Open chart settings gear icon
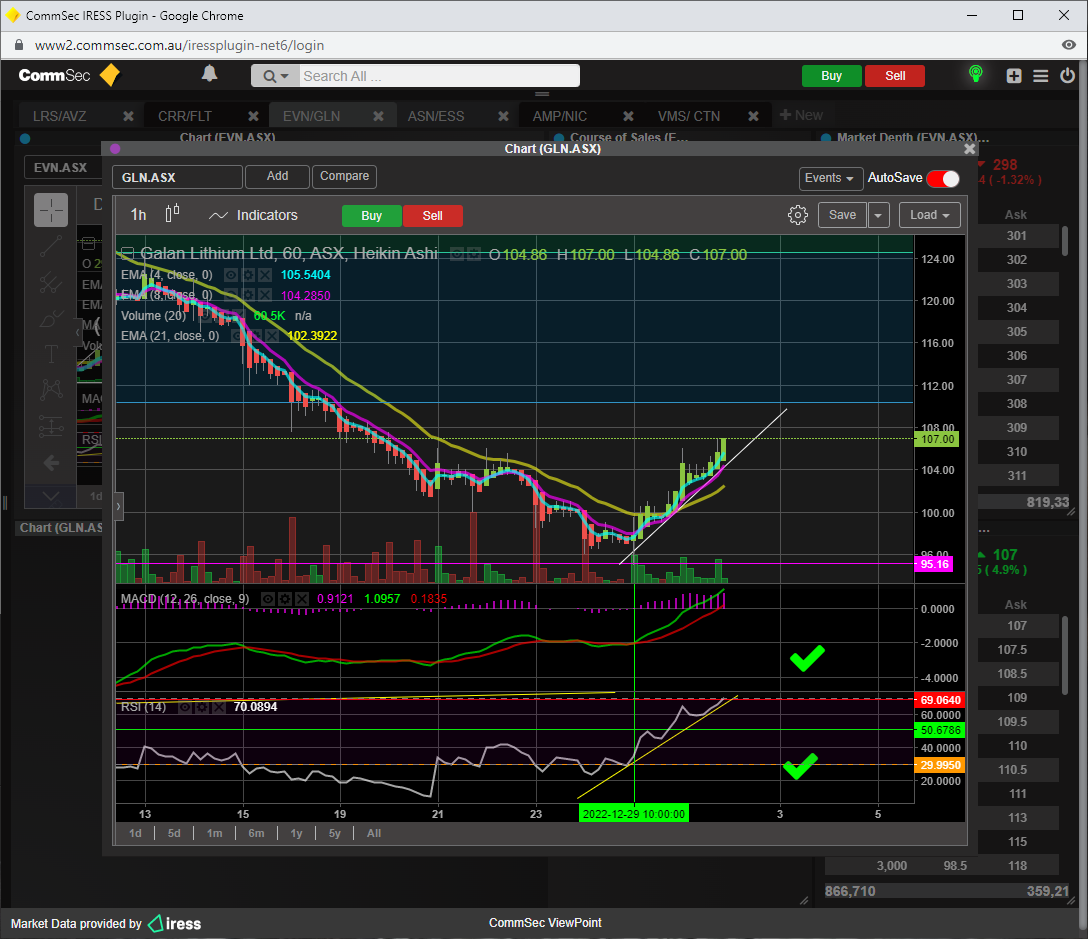The image size is (1088, 939). [797, 215]
